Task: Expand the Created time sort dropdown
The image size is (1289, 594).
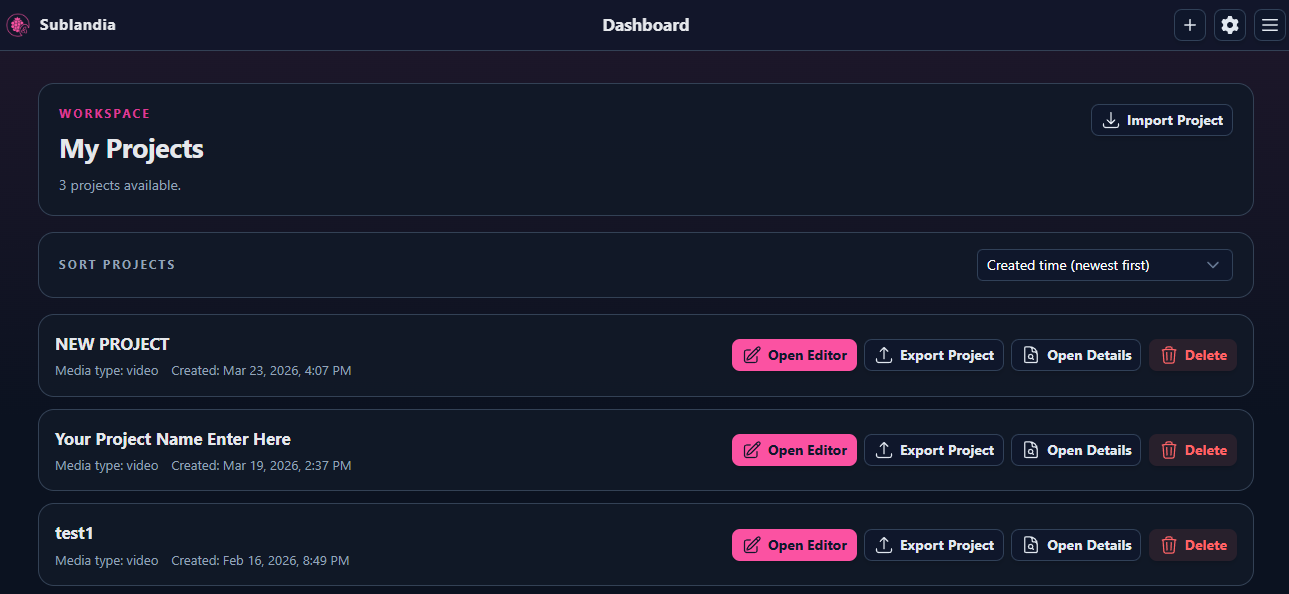Action: [x=1103, y=265]
